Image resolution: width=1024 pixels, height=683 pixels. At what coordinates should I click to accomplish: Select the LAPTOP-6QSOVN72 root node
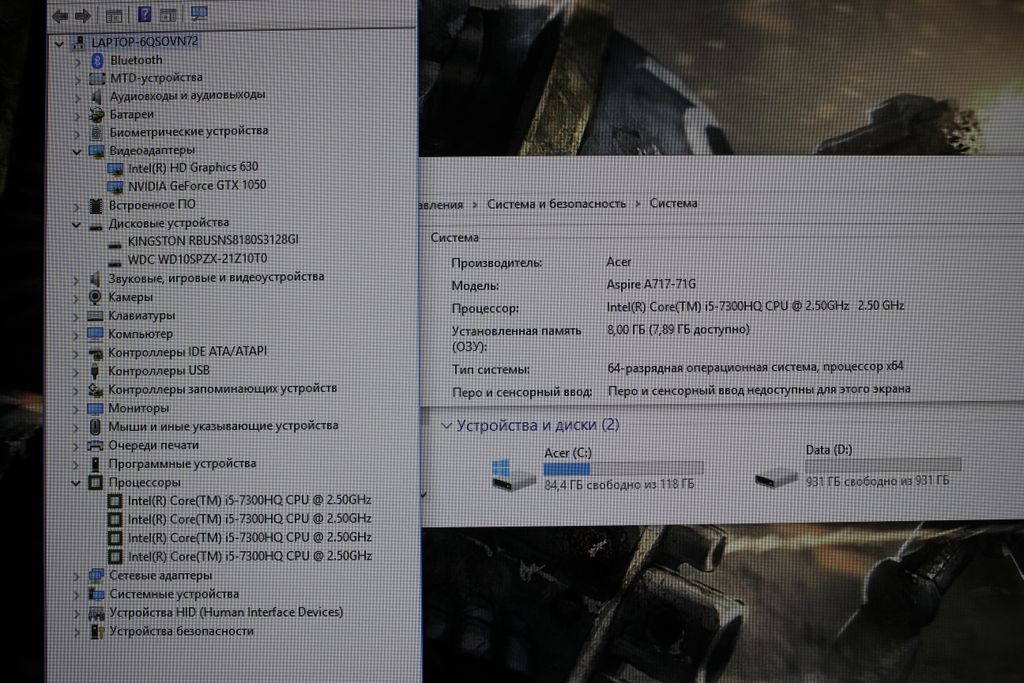(x=144, y=42)
